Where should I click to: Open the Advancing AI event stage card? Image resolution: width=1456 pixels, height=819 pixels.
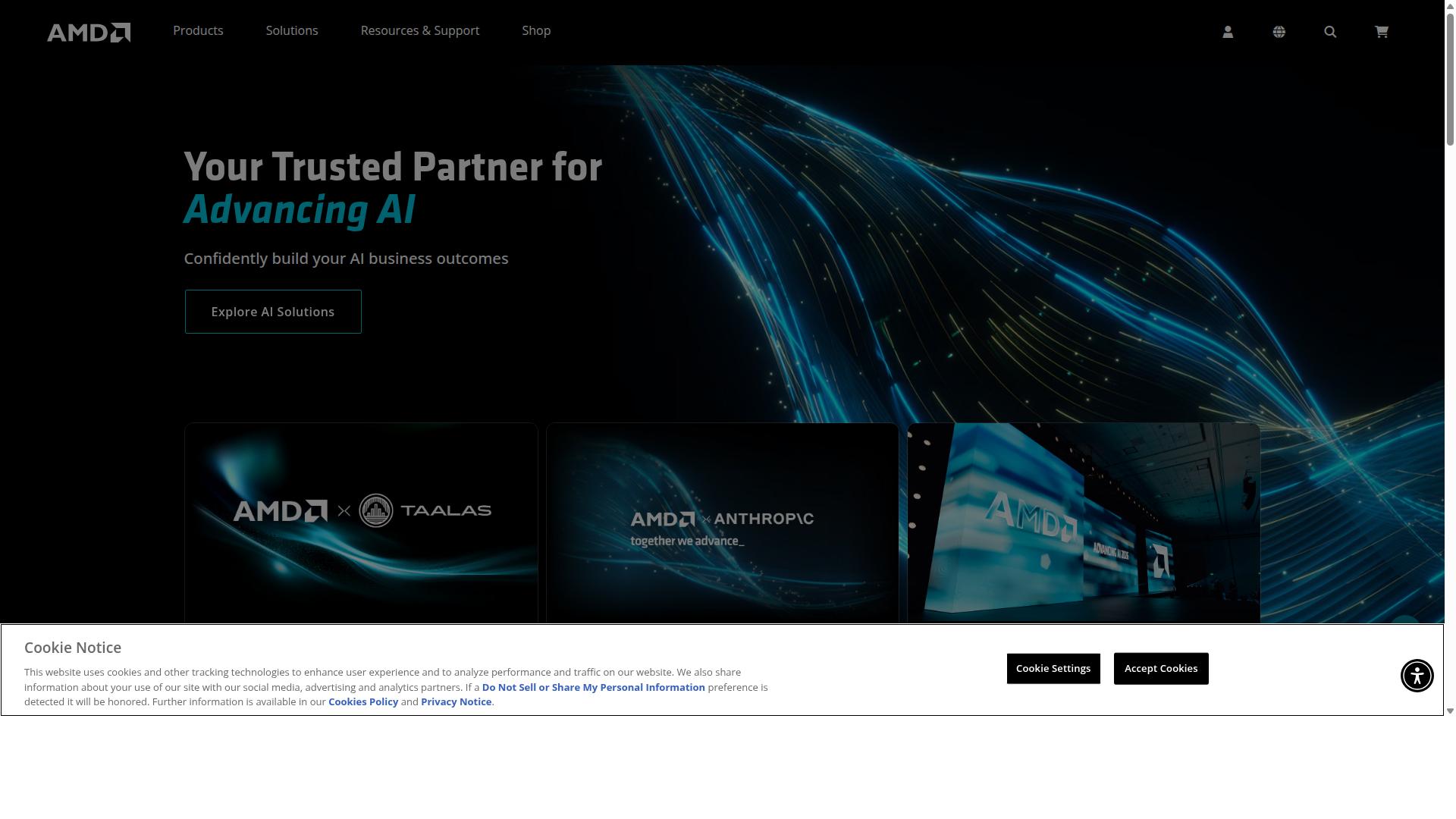pyautogui.click(x=1084, y=523)
